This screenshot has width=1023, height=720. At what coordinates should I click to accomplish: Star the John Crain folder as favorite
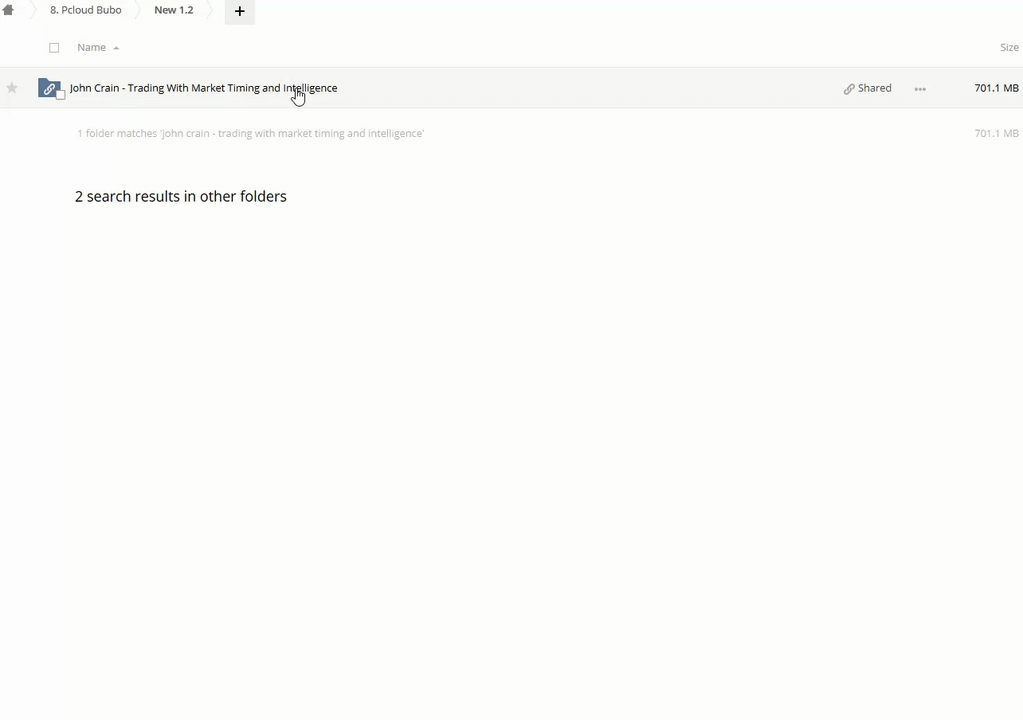(12, 88)
